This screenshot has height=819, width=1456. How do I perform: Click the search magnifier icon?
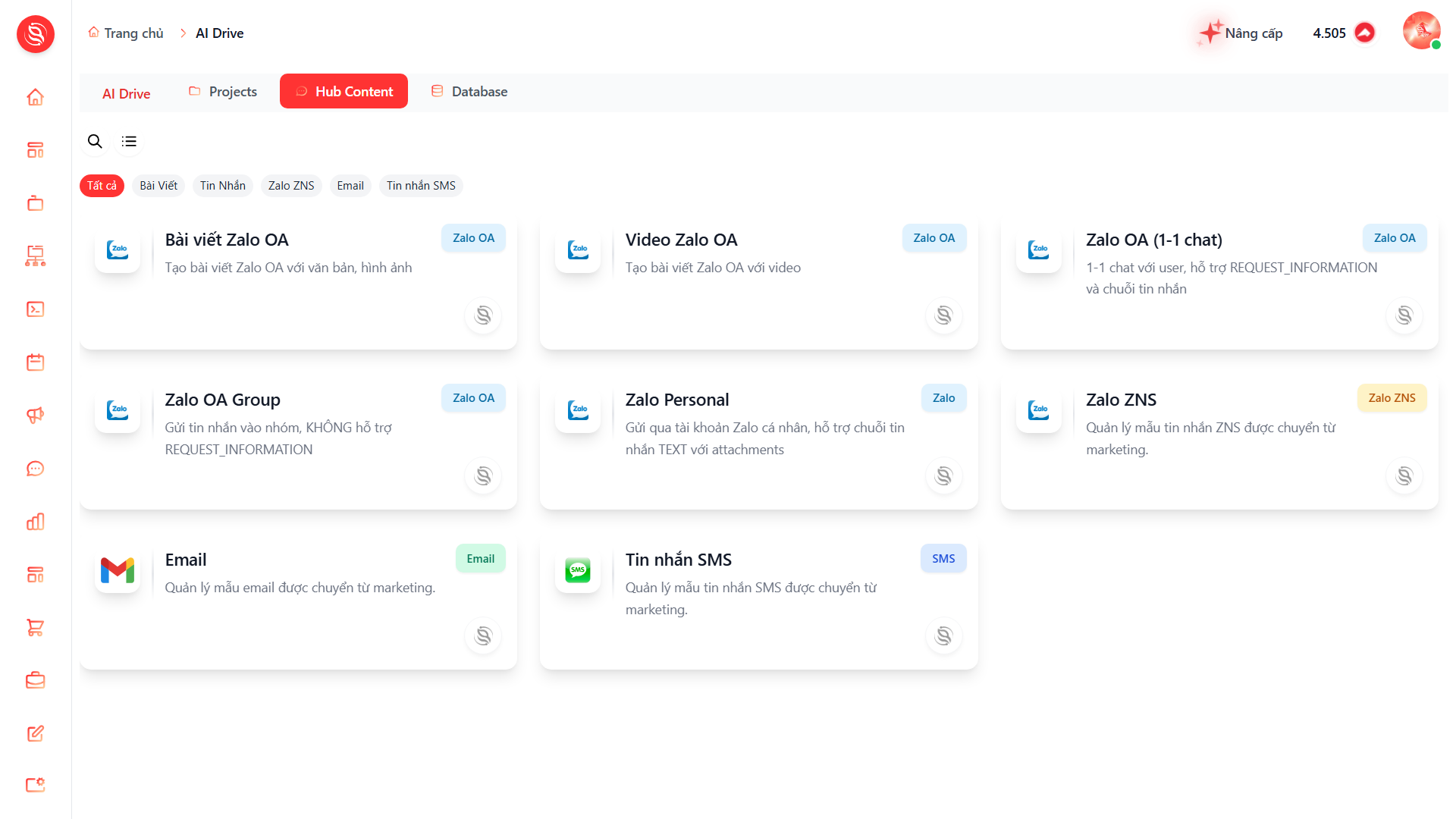click(x=95, y=141)
